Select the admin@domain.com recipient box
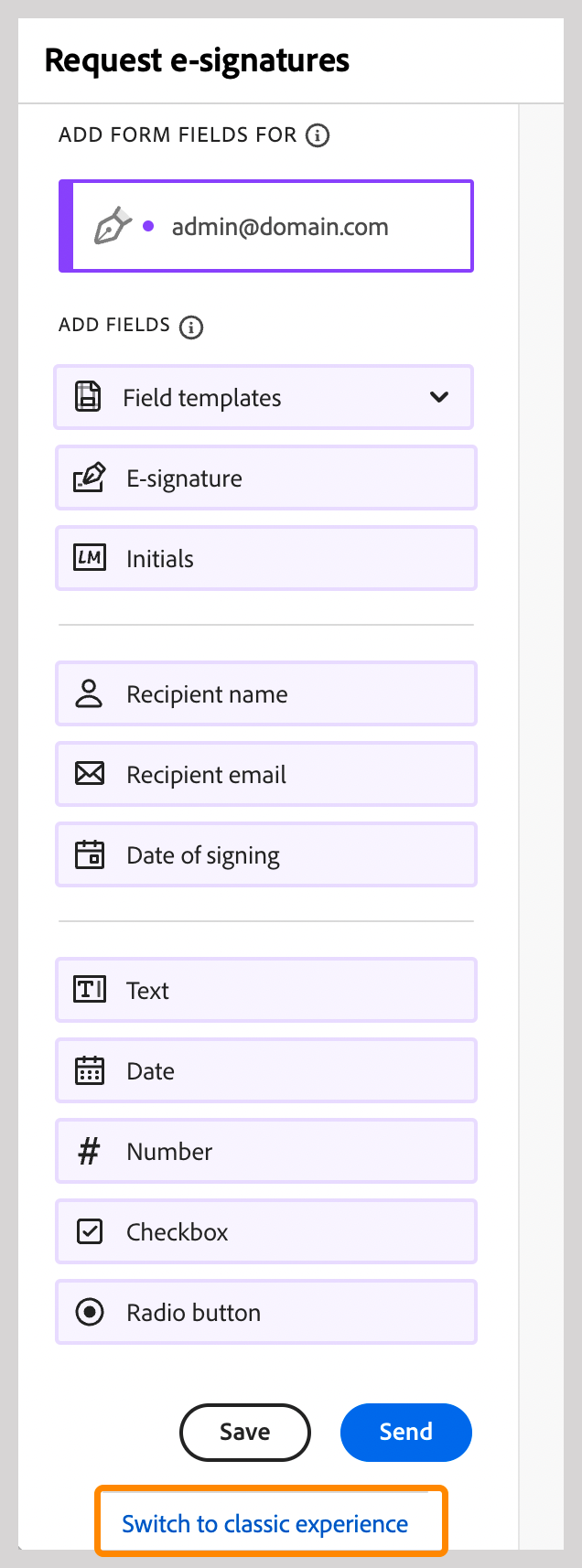Viewport: 582px width, 1568px height. pyautogui.click(x=266, y=226)
